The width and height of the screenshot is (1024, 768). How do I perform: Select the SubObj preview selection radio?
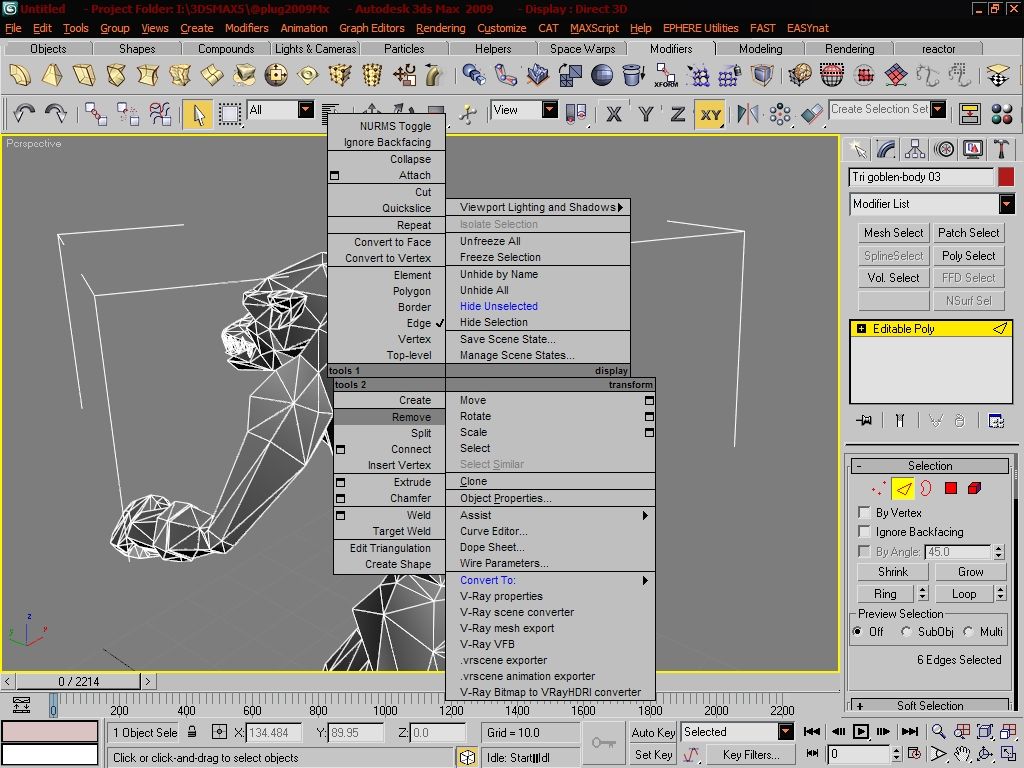click(x=906, y=632)
